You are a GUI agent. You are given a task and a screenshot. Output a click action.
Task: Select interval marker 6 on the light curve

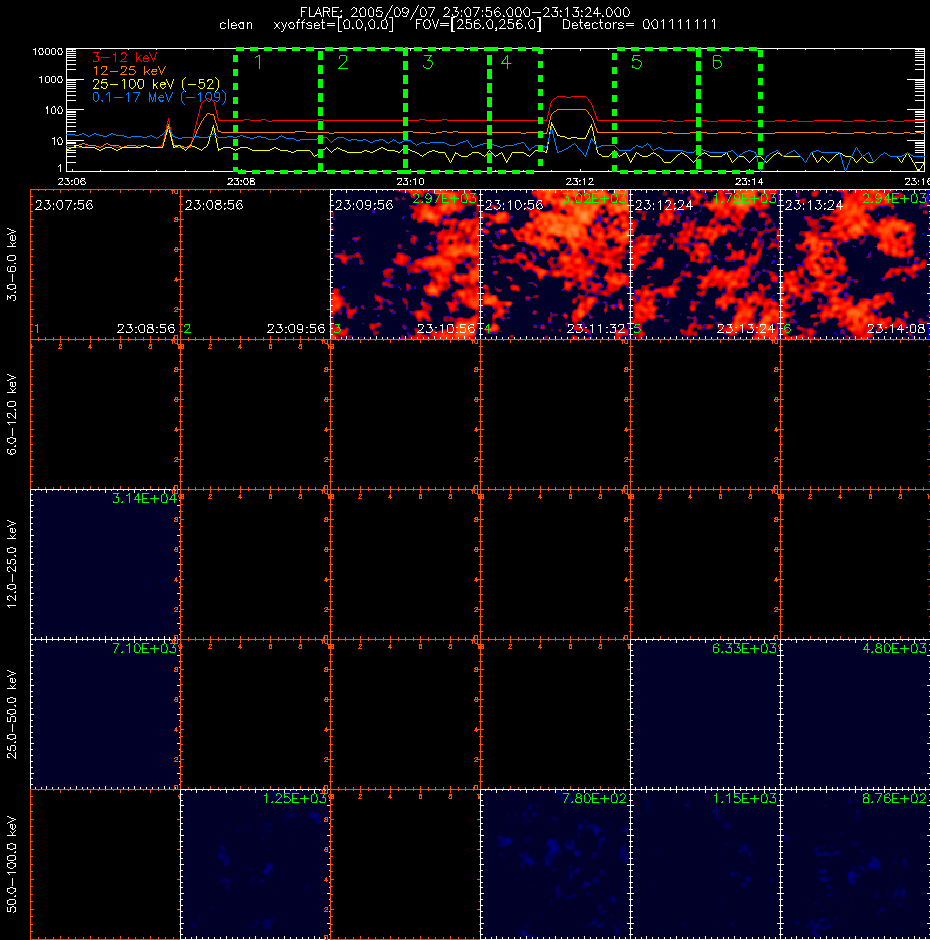717,62
